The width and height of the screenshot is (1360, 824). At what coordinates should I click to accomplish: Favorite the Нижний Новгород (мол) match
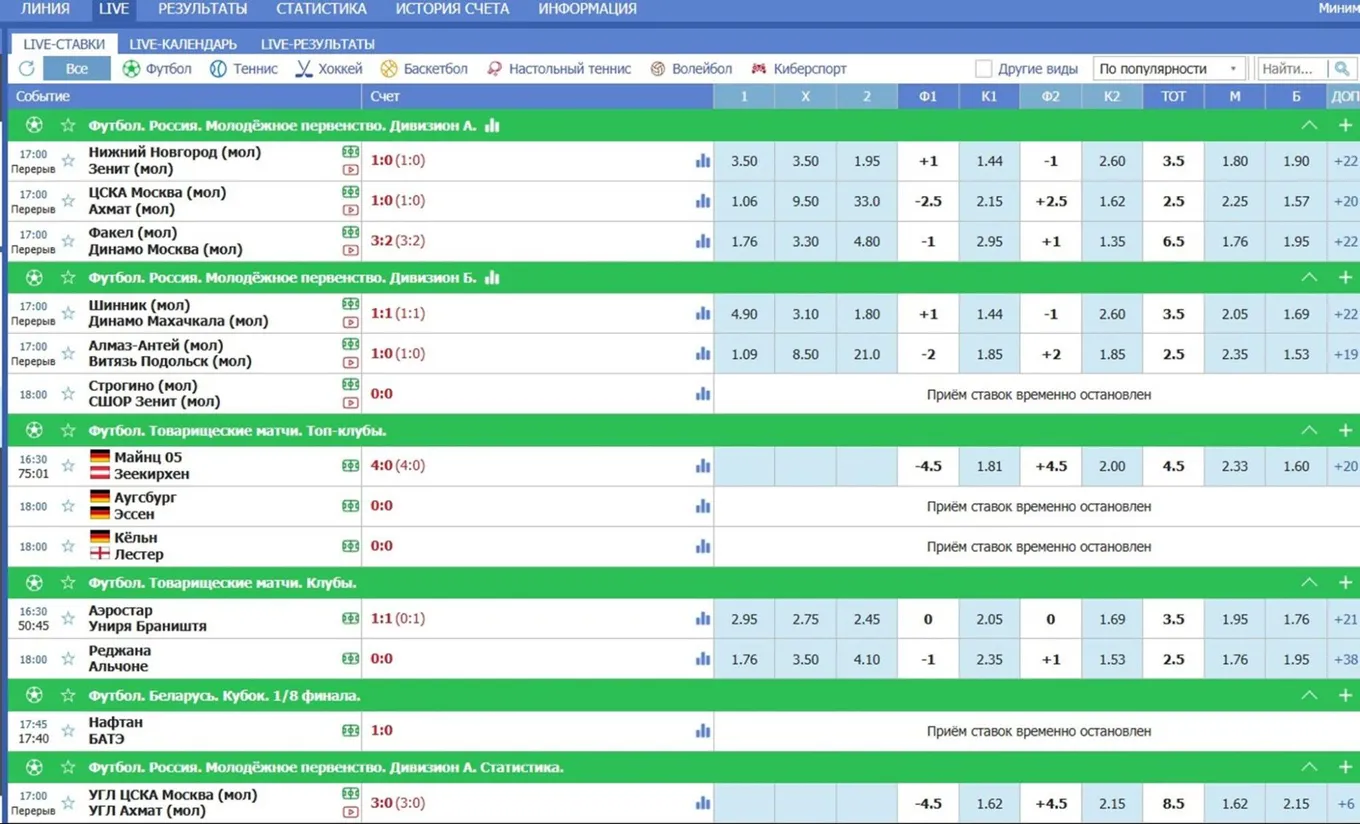[x=68, y=161]
